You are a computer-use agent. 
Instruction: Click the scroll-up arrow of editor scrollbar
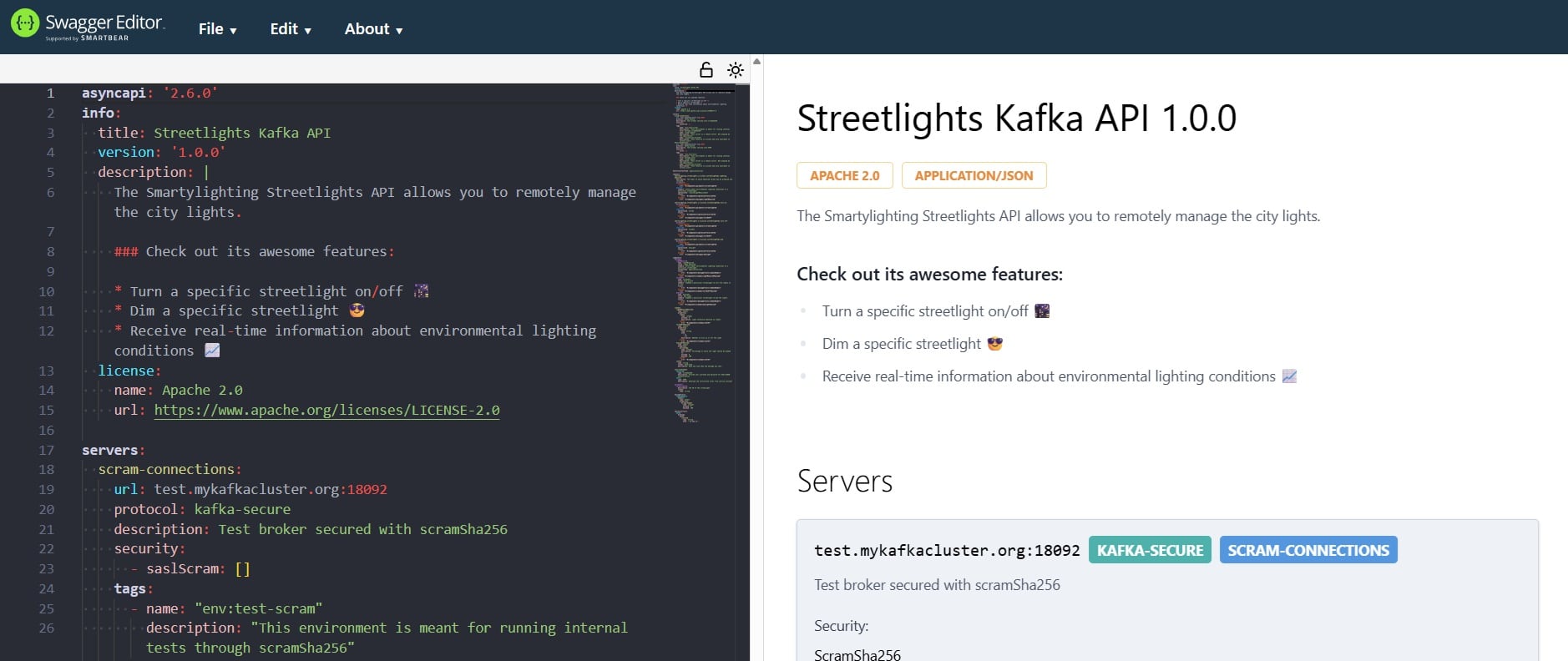click(756, 62)
